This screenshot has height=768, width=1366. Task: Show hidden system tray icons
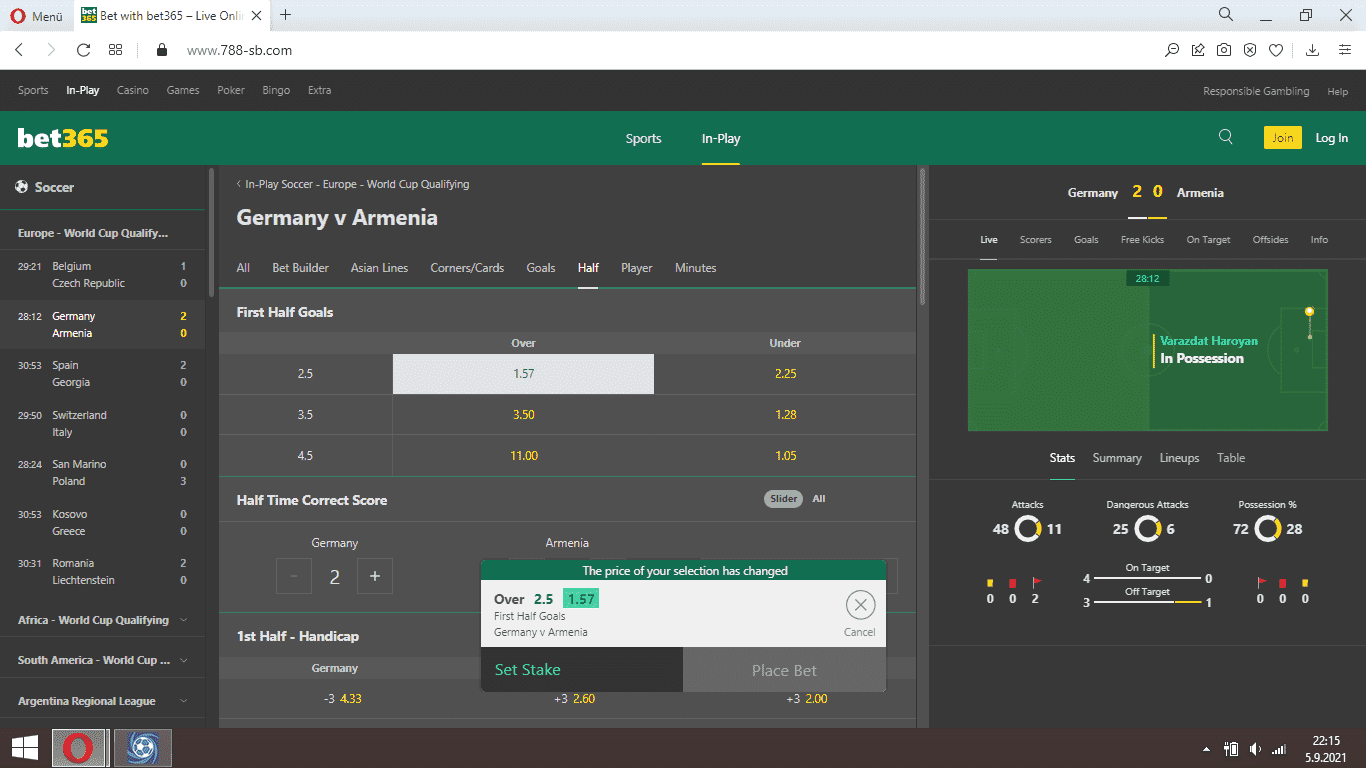[1207, 749]
